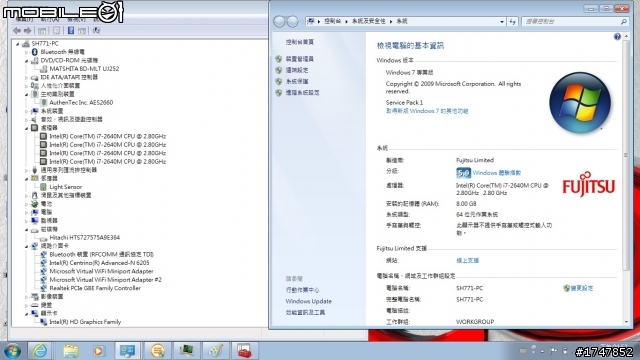Open 系統保護 system protection link
The image size is (640, 360).
coord(297,82)
